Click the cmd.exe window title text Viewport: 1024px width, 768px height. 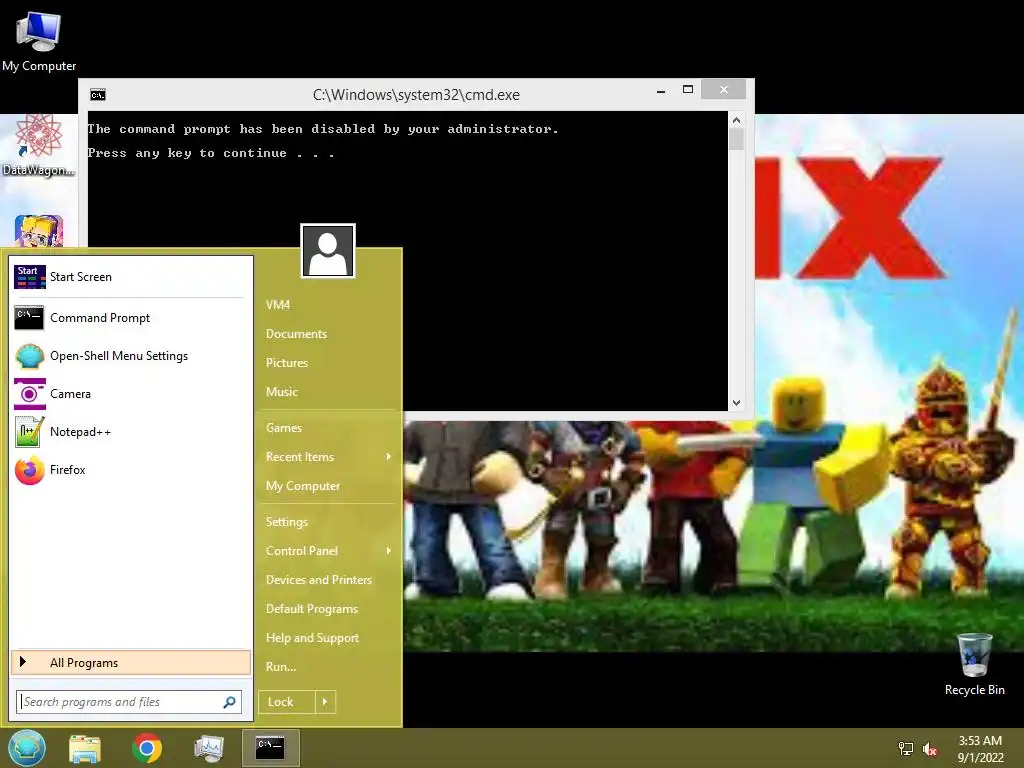tap(416, 95)
